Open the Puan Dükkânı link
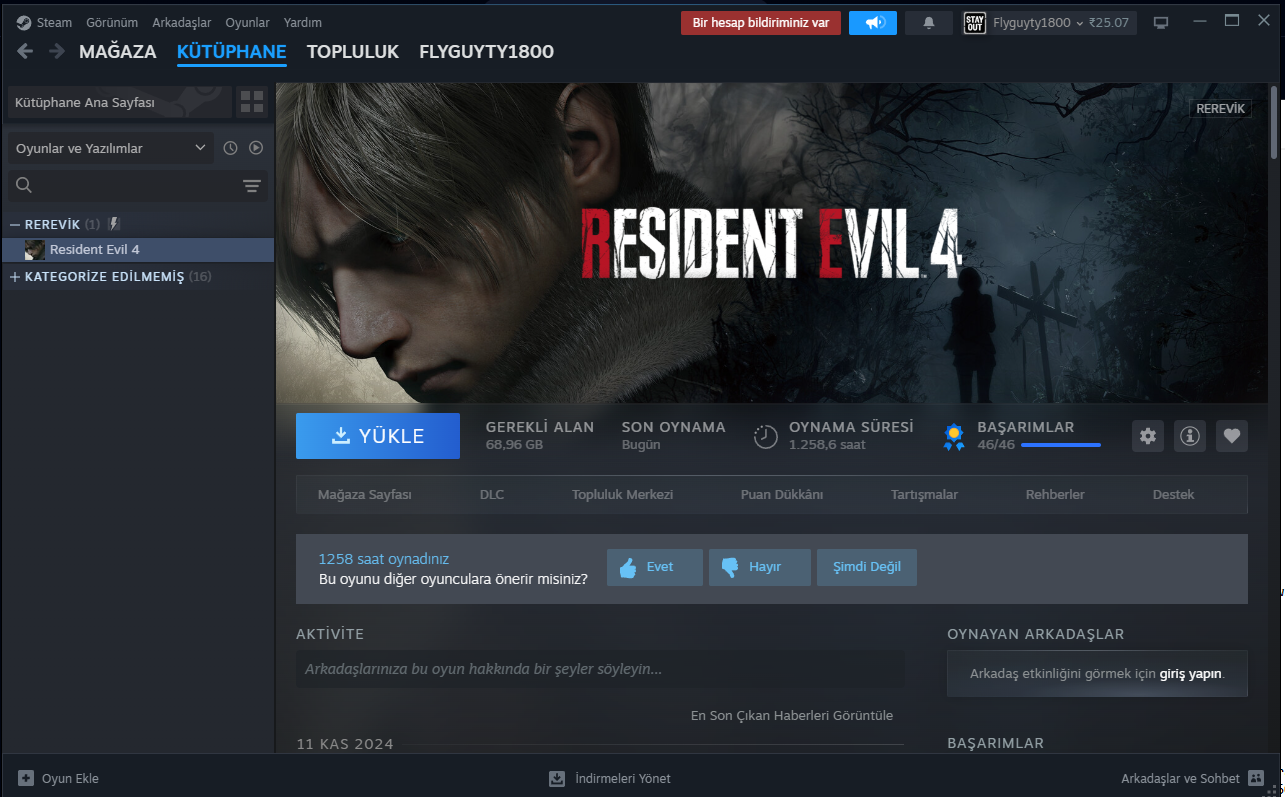Image resolution: width=1285 pixels, height=797 pixels. [x=782, y=494]
